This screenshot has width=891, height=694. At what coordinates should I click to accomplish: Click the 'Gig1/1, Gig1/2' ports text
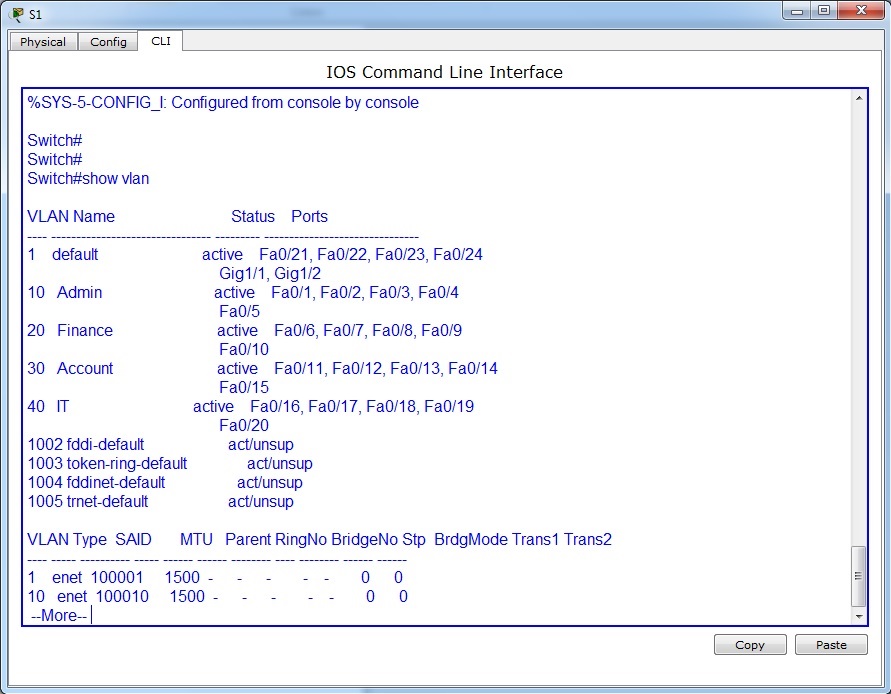point(270,273)
